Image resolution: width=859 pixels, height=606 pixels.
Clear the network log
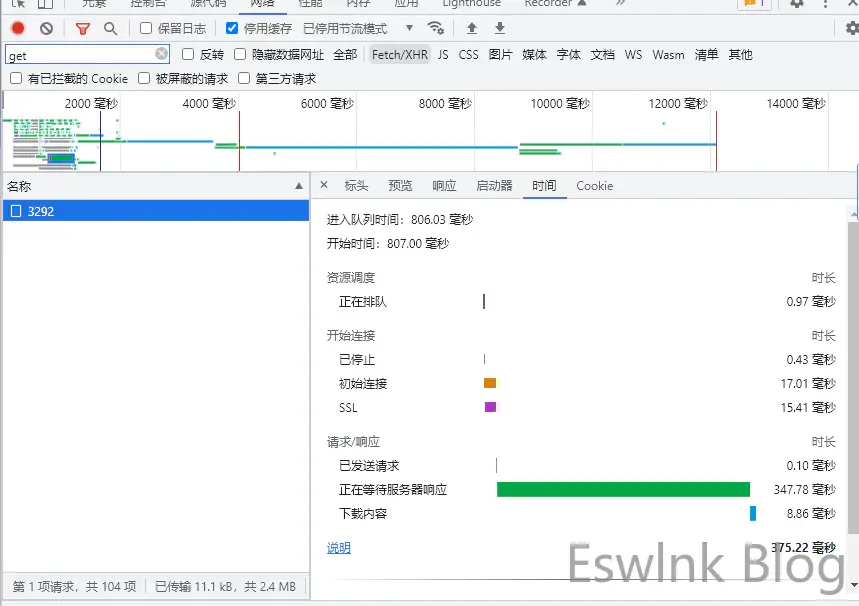point(46,29)
